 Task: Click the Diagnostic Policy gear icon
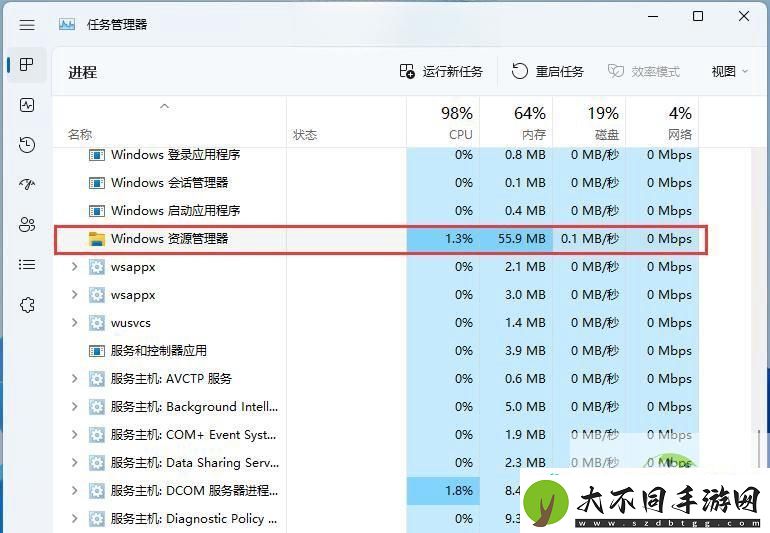(x=97, y=519)
